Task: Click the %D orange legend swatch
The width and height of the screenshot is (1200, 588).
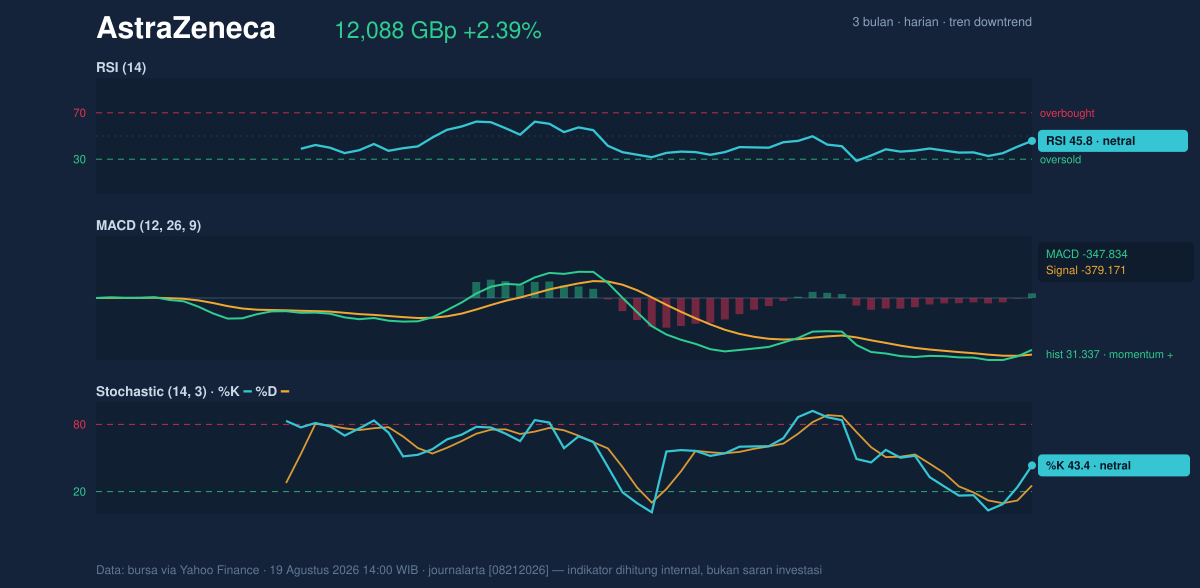Action: click(285, 392)
